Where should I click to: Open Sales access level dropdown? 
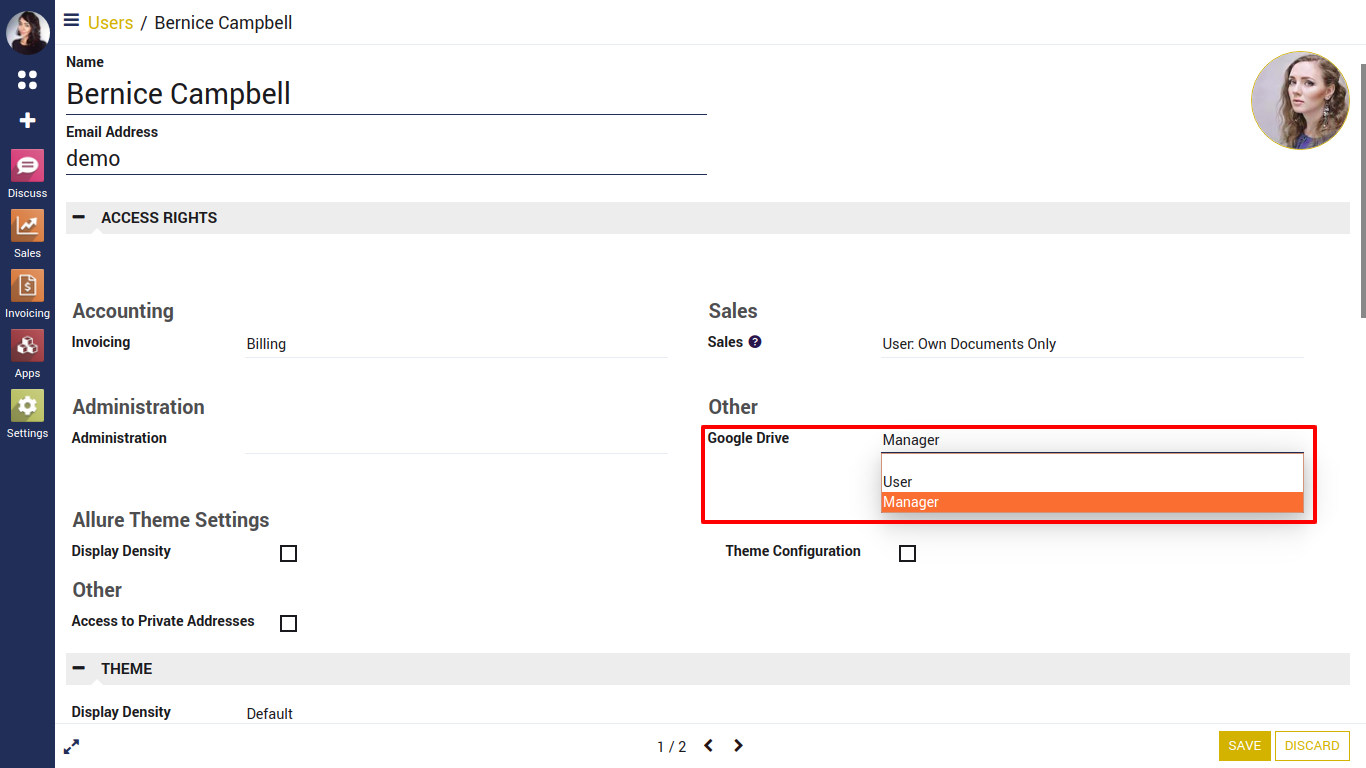[x=1092, y=344]
